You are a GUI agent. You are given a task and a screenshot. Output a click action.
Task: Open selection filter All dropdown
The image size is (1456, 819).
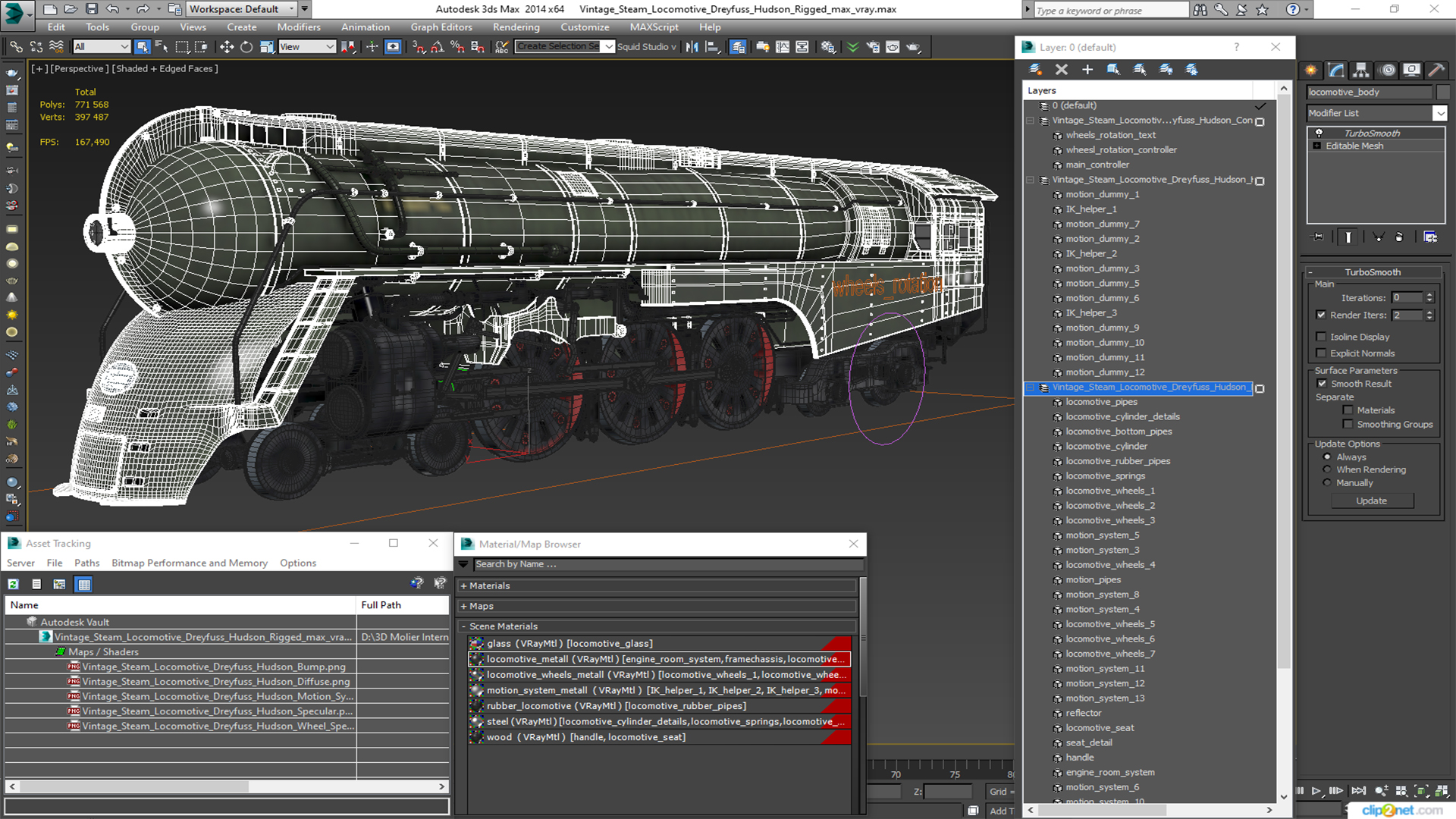coord(102,47)
